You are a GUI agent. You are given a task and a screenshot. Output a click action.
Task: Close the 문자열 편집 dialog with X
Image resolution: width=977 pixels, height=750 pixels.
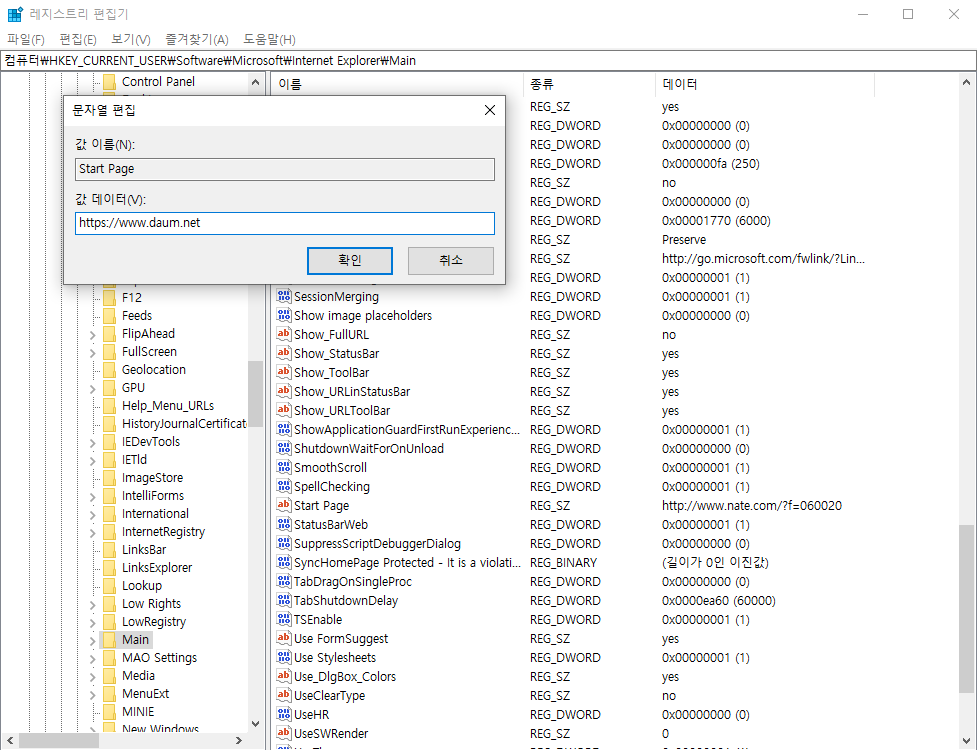point(489,110)
